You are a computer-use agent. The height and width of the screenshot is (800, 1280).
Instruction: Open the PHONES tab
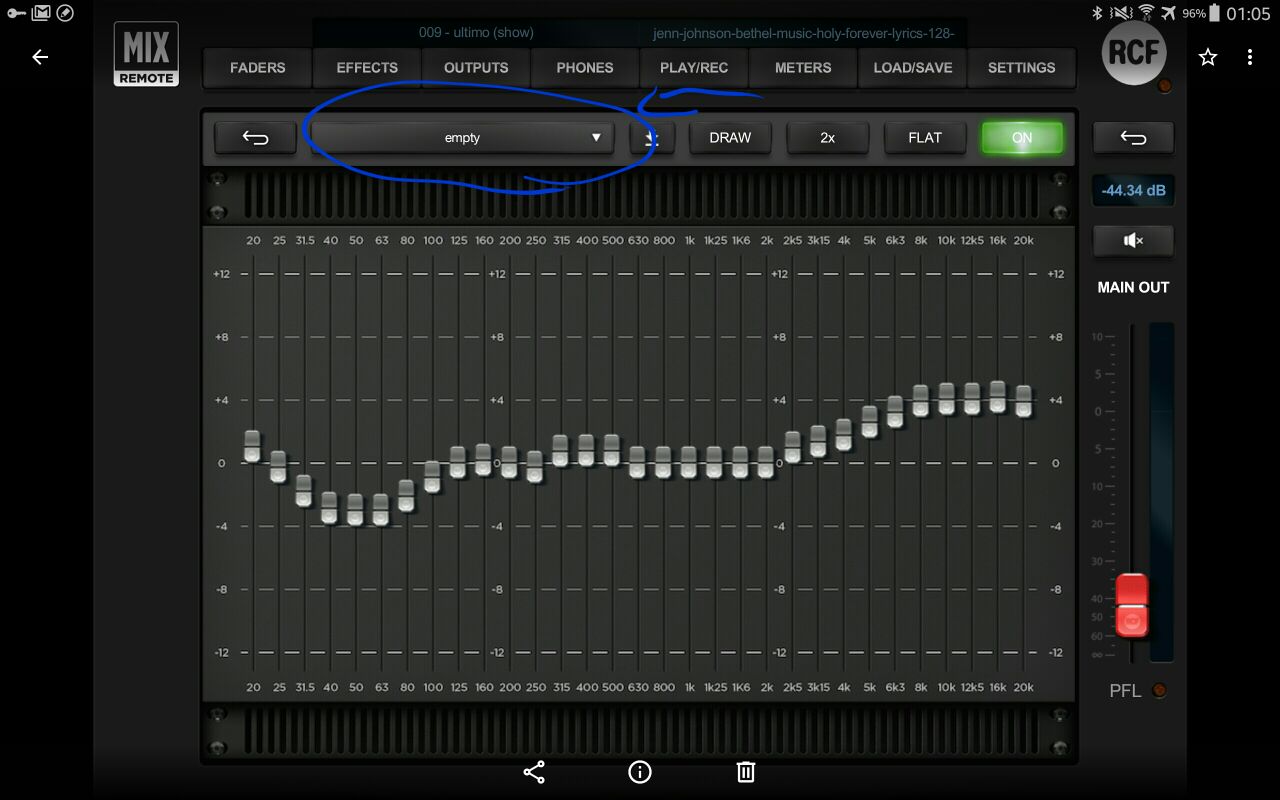coord(585,68)
